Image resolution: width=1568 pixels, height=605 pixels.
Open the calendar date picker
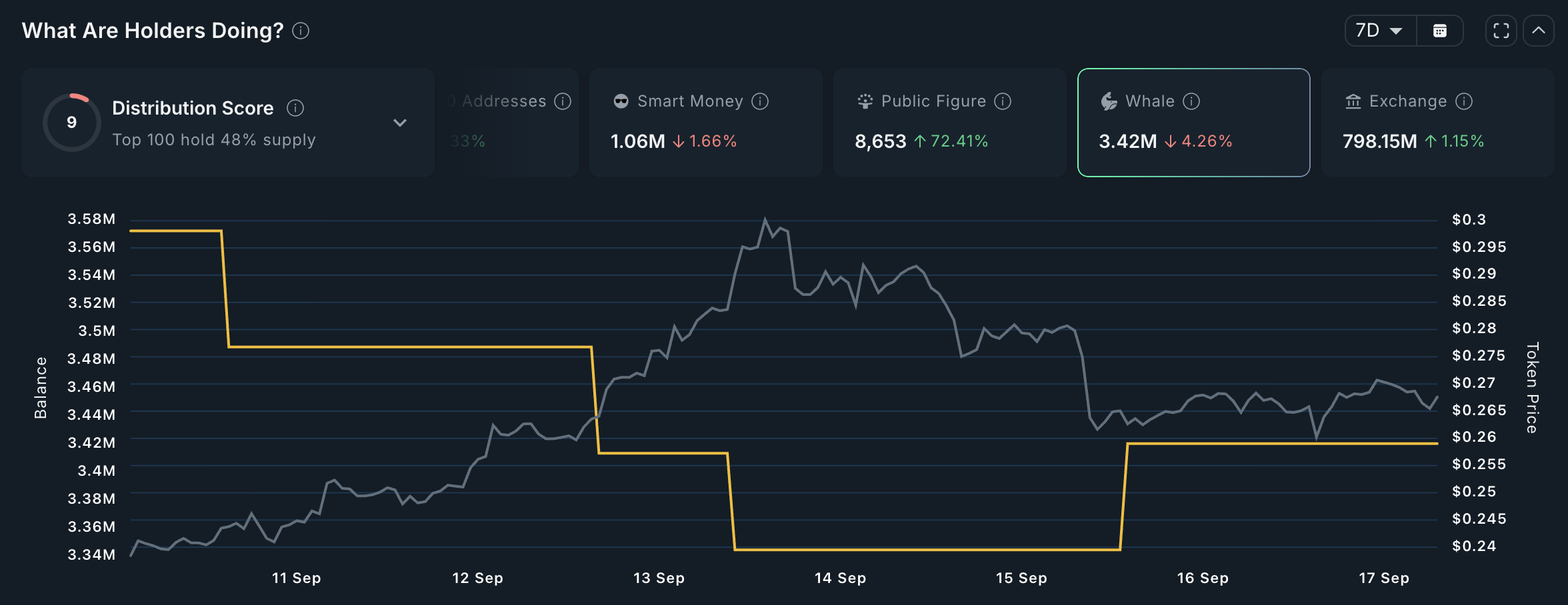tap(1440, 31)
